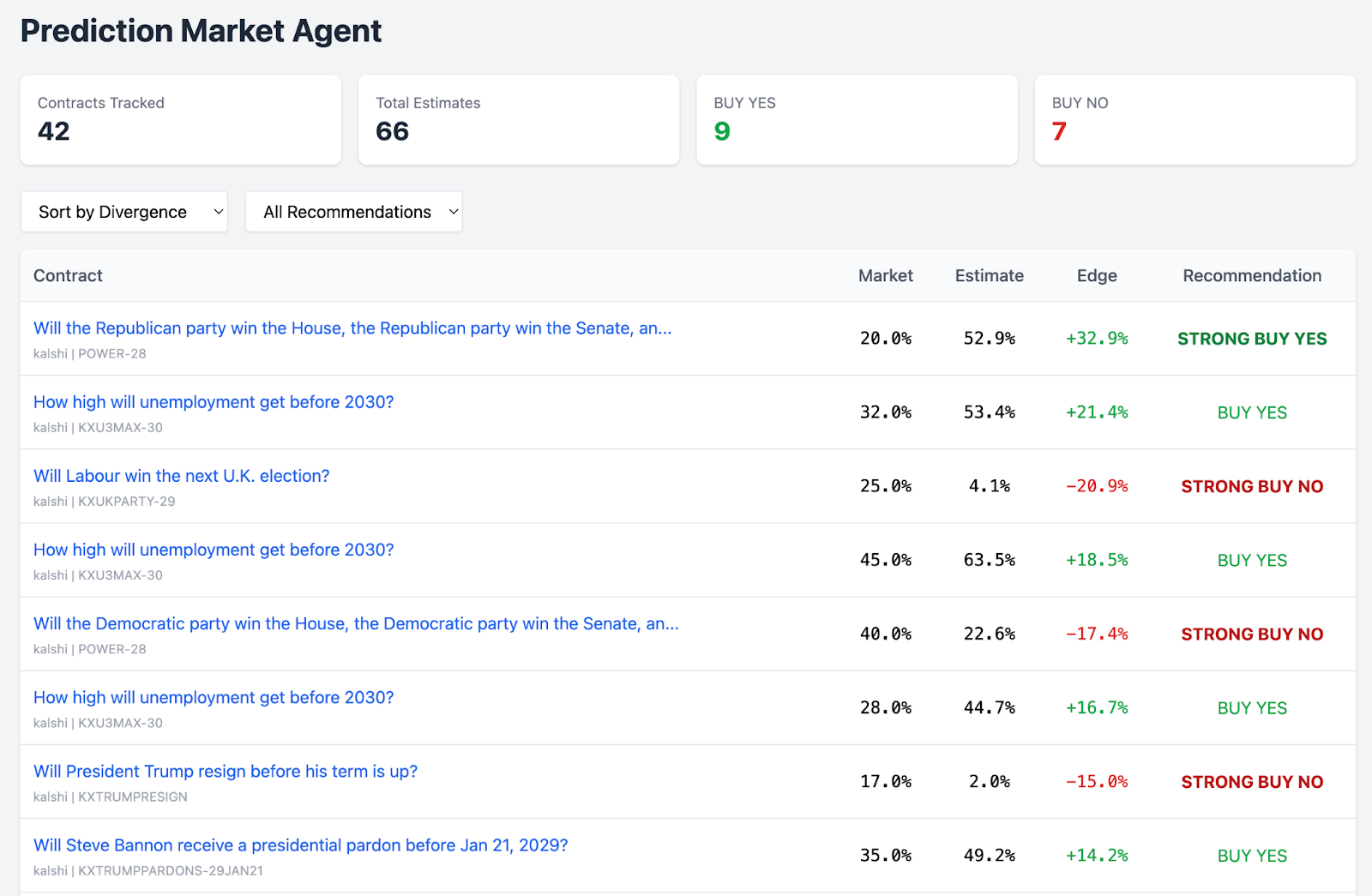Open the All Recommendations filter dropdown
The image size is (1372, 896).
click(x=353, y=211)
